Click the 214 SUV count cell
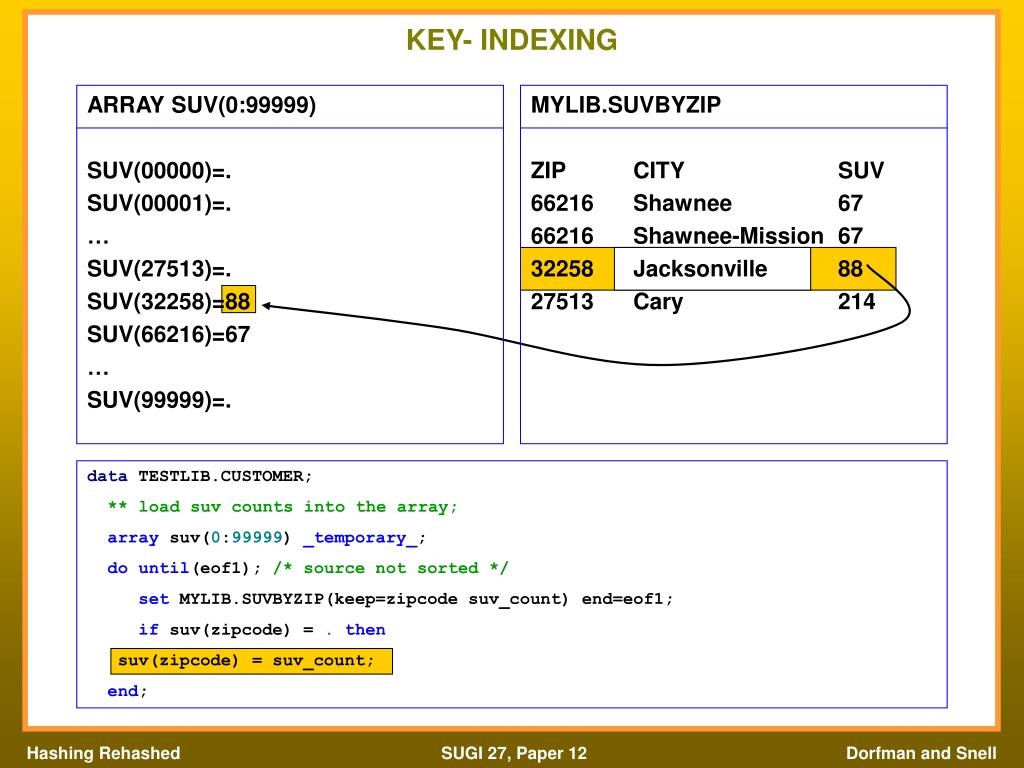The width and height of the screenshot is (1024, 768). [x=856, y=302]
